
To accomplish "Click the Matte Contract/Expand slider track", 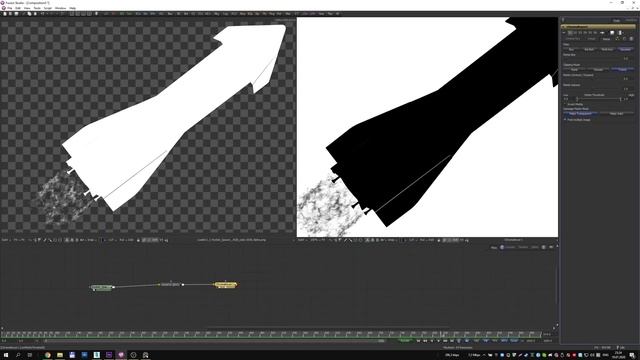I will tap(593, 79).
